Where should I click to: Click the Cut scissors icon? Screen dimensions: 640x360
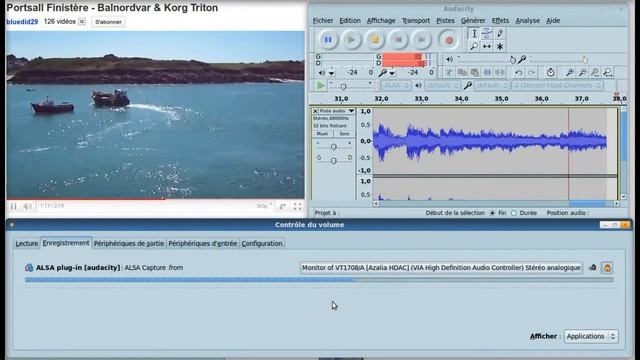tap(449, 73)
